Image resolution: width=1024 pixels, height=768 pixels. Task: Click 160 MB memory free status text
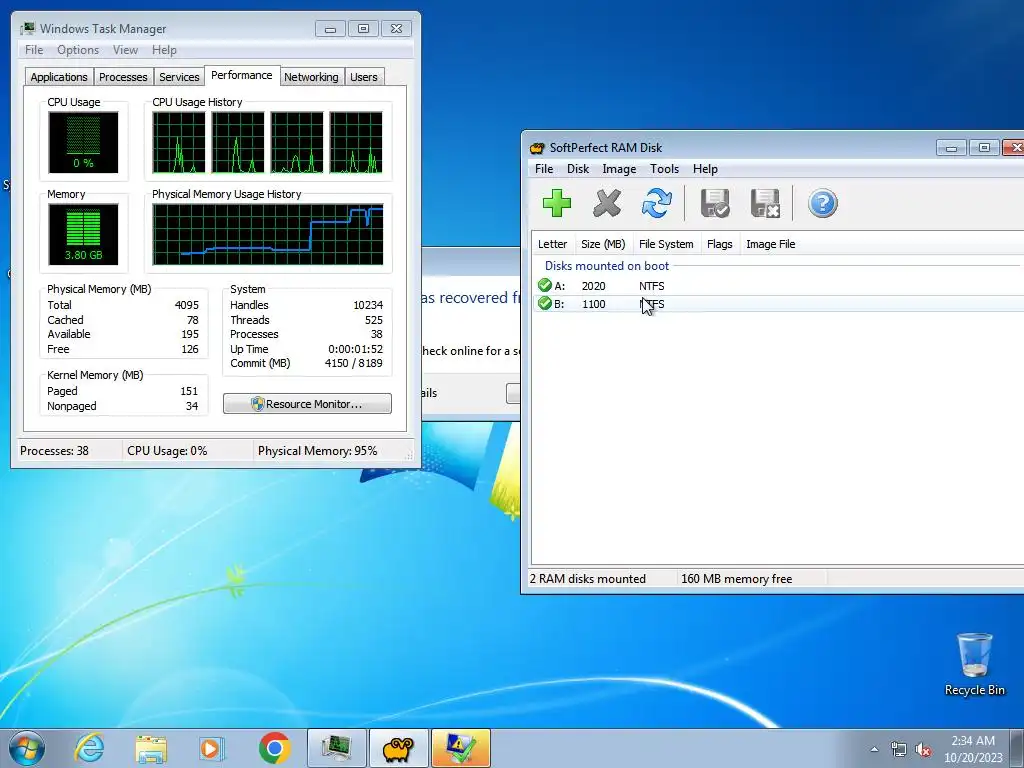click(736, 579)
